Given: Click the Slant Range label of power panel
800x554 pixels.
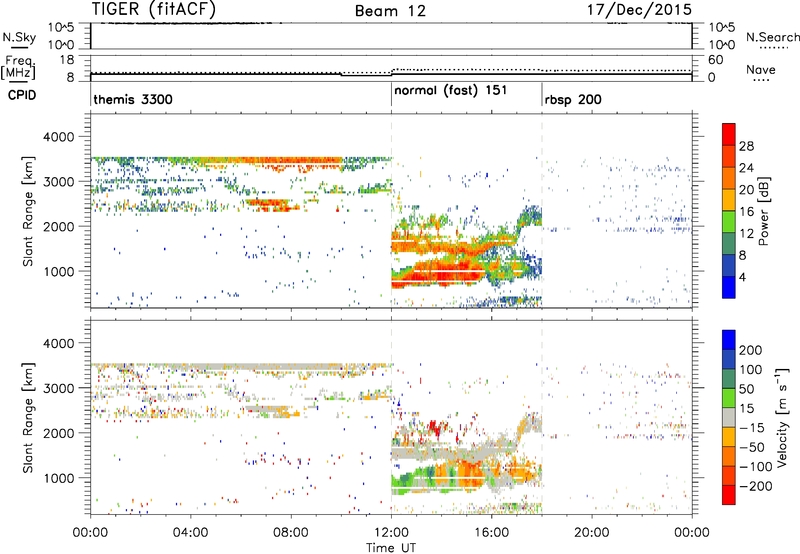Looking at the screenshot, I should click(28, 211).
